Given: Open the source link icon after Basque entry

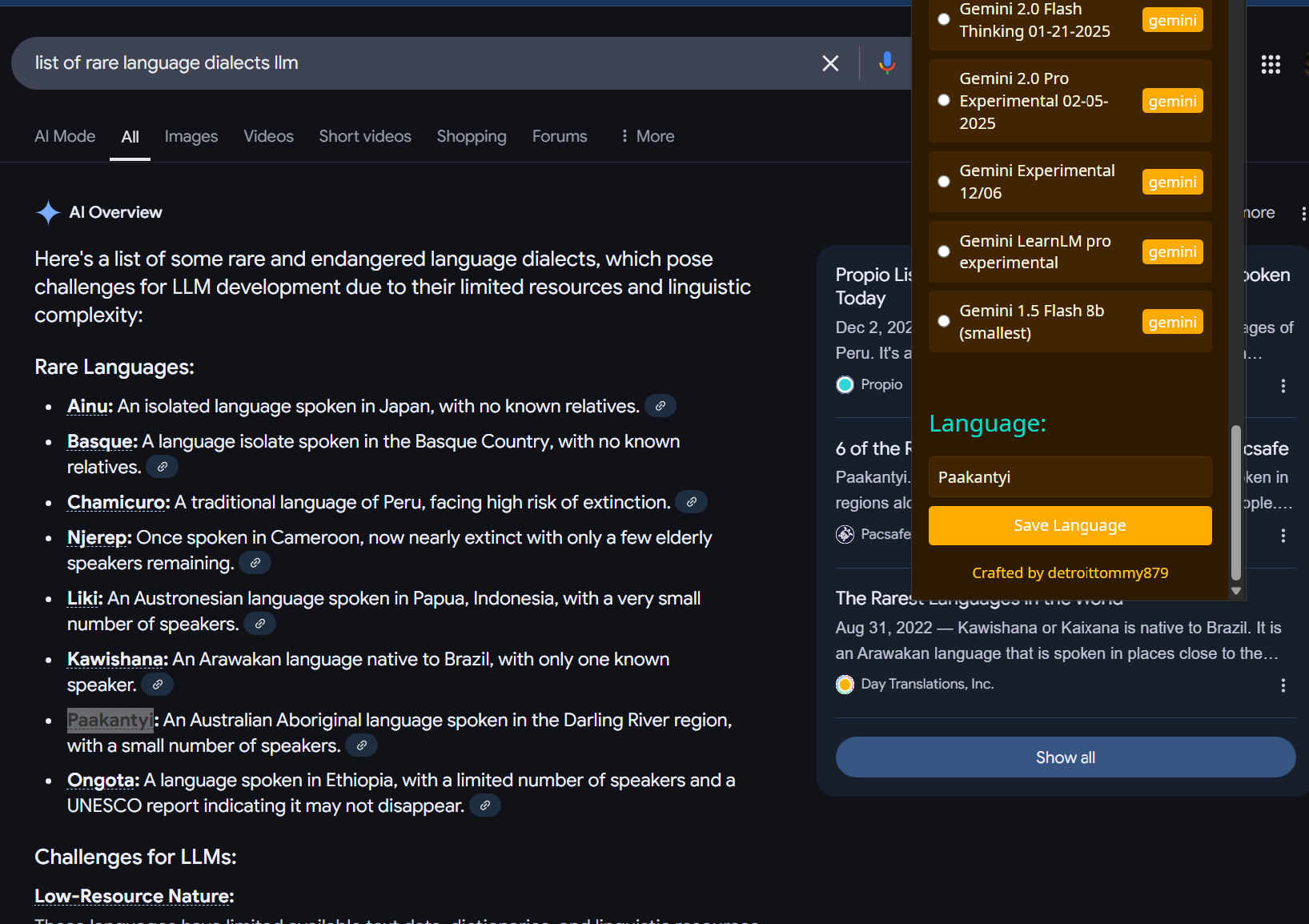Looking at the screenshot, I should coord(163,467).
